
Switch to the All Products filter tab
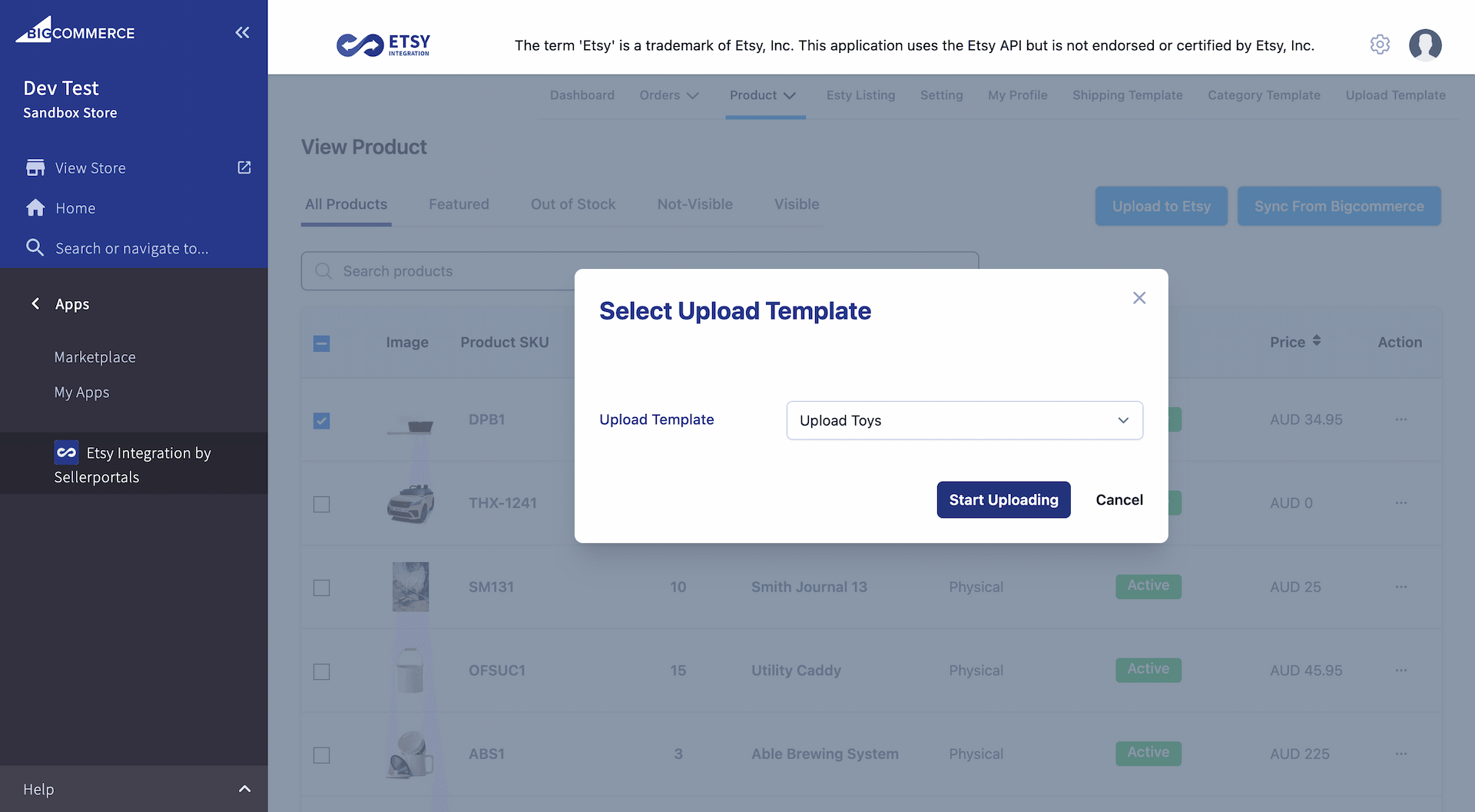click(x=346, y=204)
